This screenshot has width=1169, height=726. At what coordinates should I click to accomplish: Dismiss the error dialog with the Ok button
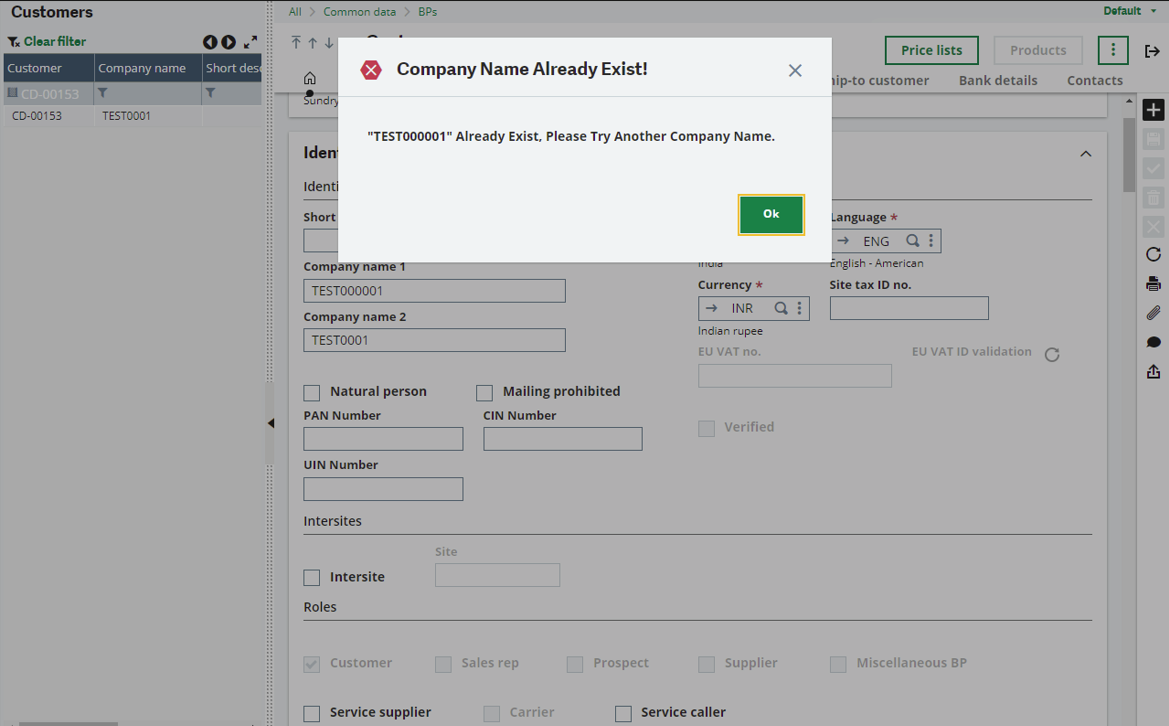(770, 214)
